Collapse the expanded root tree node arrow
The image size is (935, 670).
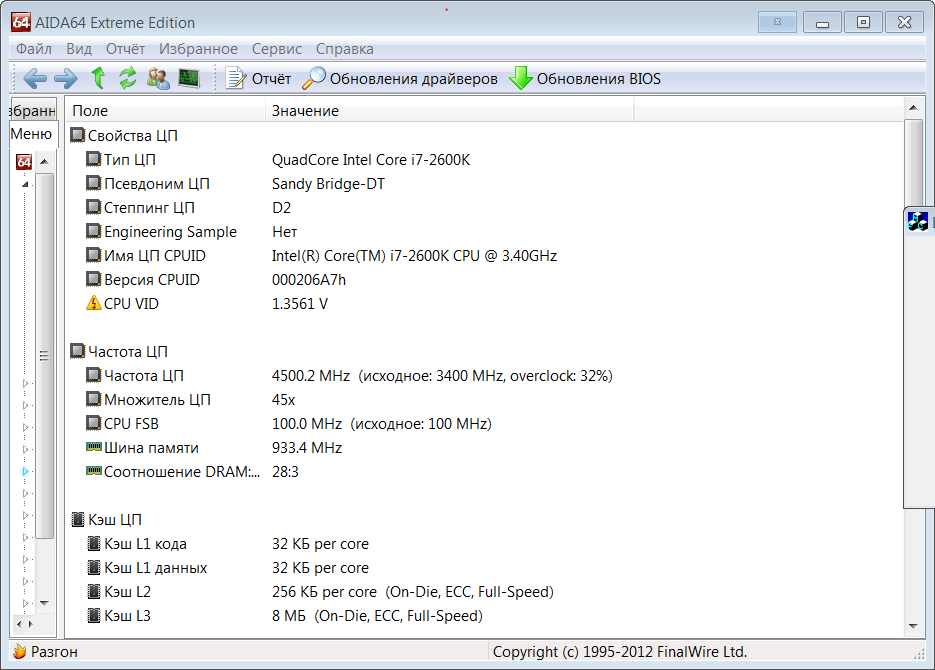click(25, 184)
